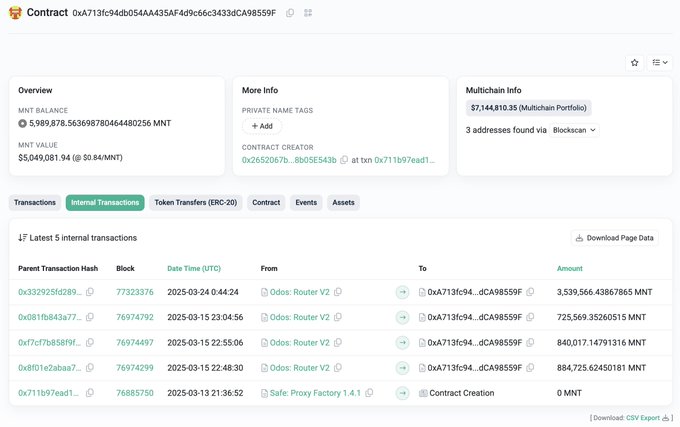The width and height of the screenshot is (680, 427).
Task: Switch to the Events tab
Action: pos(306,202)
